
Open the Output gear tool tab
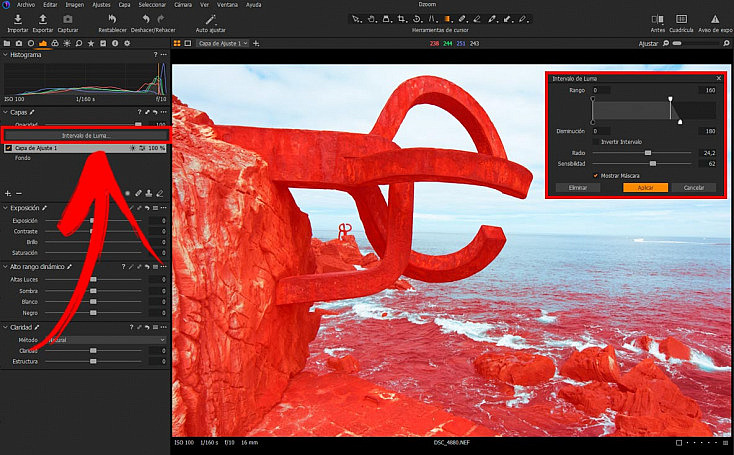127,43
